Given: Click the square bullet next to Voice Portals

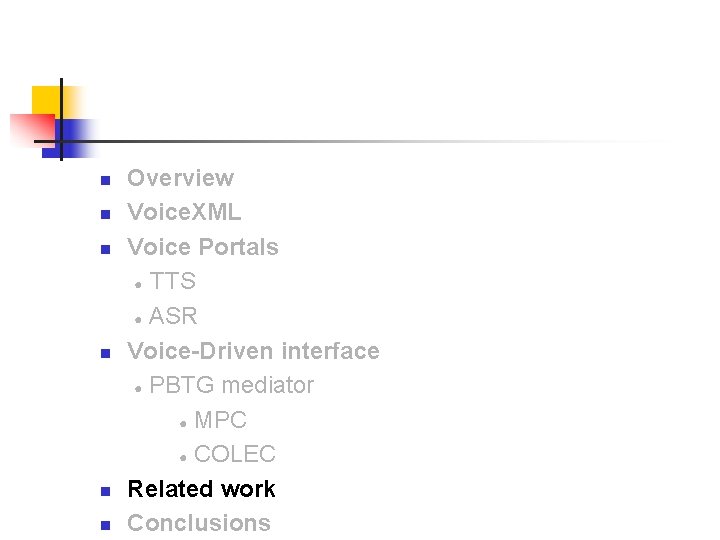Looking at the screenshot, I should [x=103, y=250].
